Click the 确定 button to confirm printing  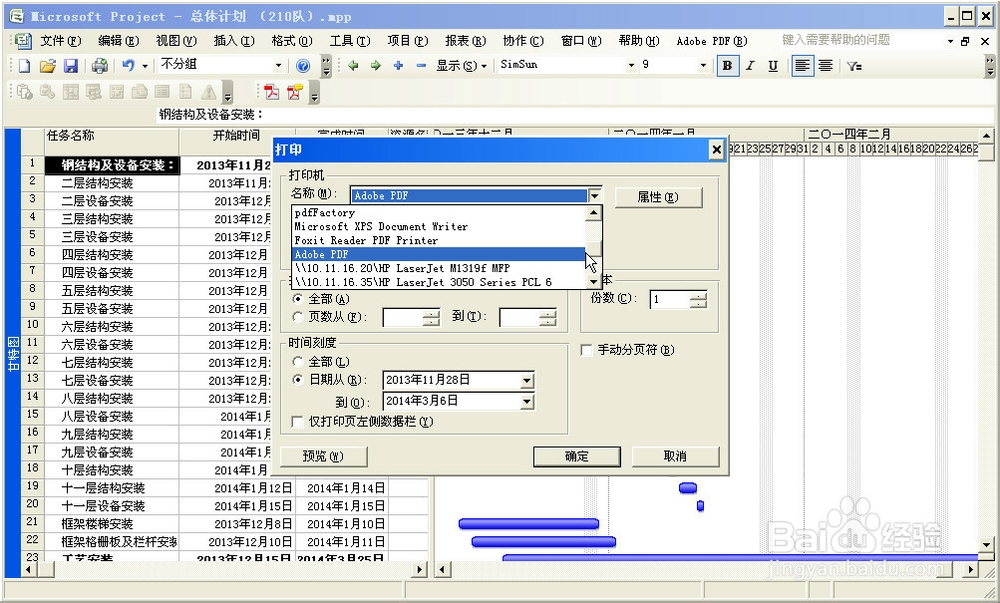[576, 456]
